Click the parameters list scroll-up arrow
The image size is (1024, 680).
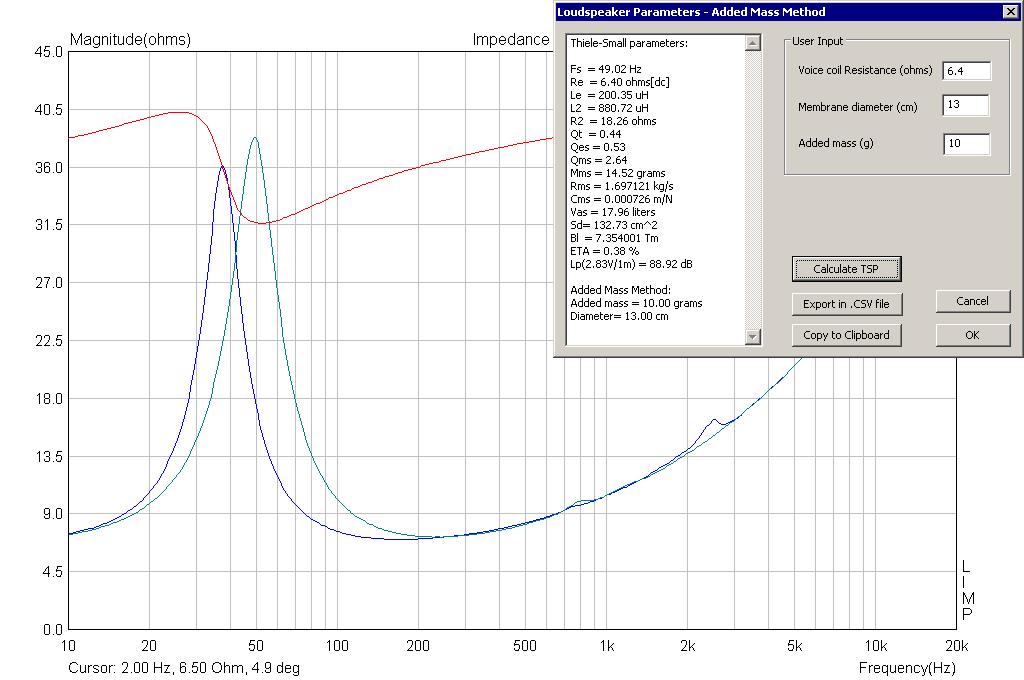tap(753, 43)
